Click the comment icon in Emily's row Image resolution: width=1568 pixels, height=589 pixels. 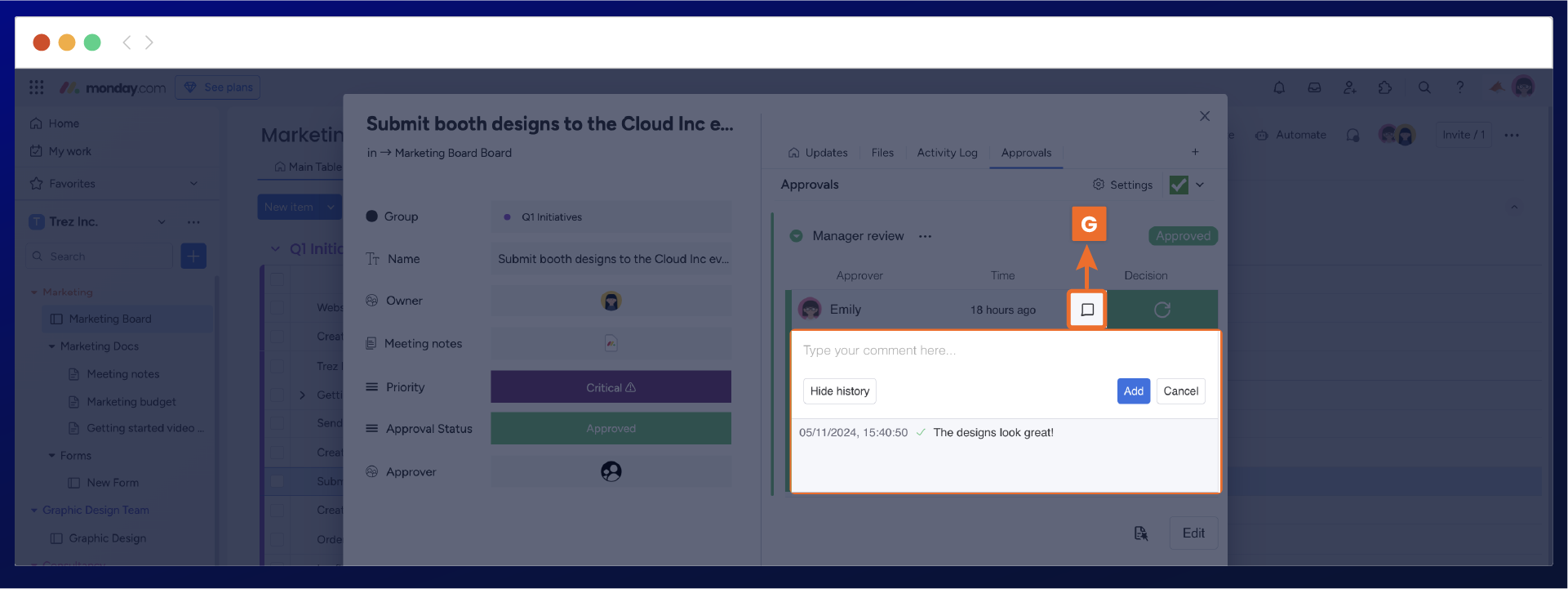coord(1086,310)
